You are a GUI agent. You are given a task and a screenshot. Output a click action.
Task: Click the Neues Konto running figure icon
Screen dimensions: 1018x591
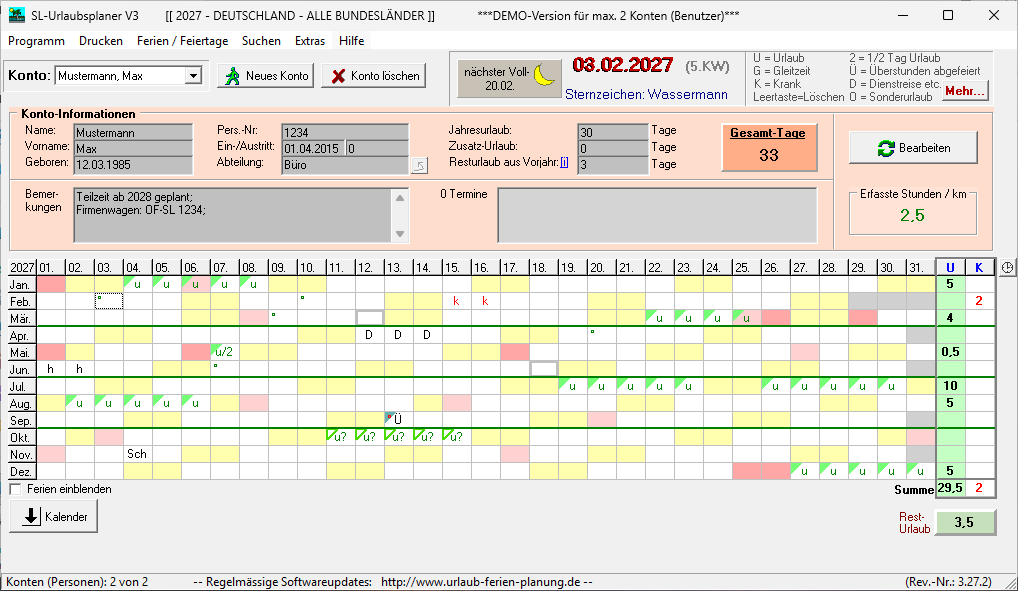pos(232,76)
